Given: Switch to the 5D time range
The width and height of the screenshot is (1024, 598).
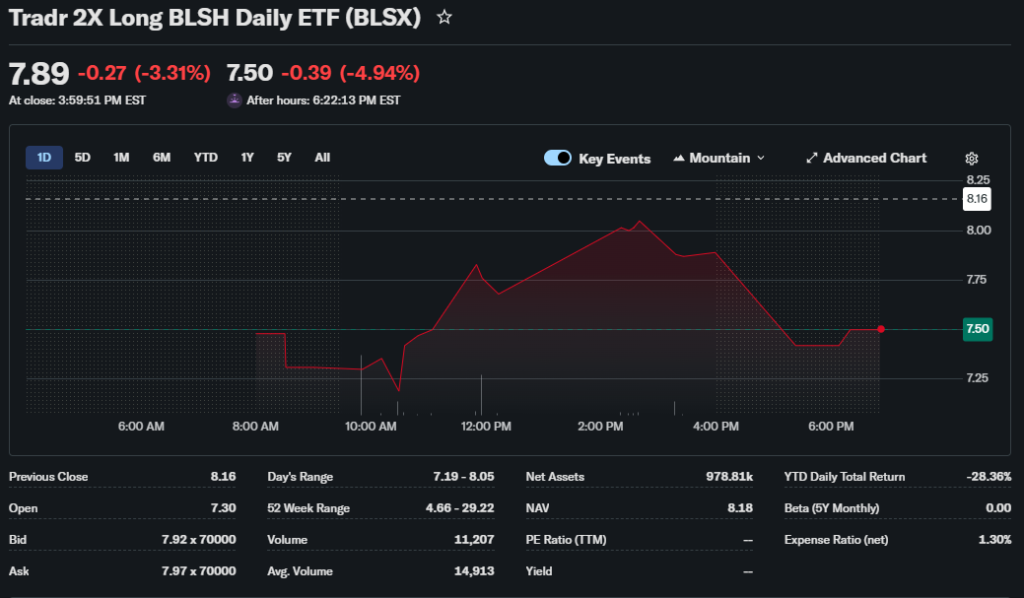Looking at the screenshot, I should point(83,157).
